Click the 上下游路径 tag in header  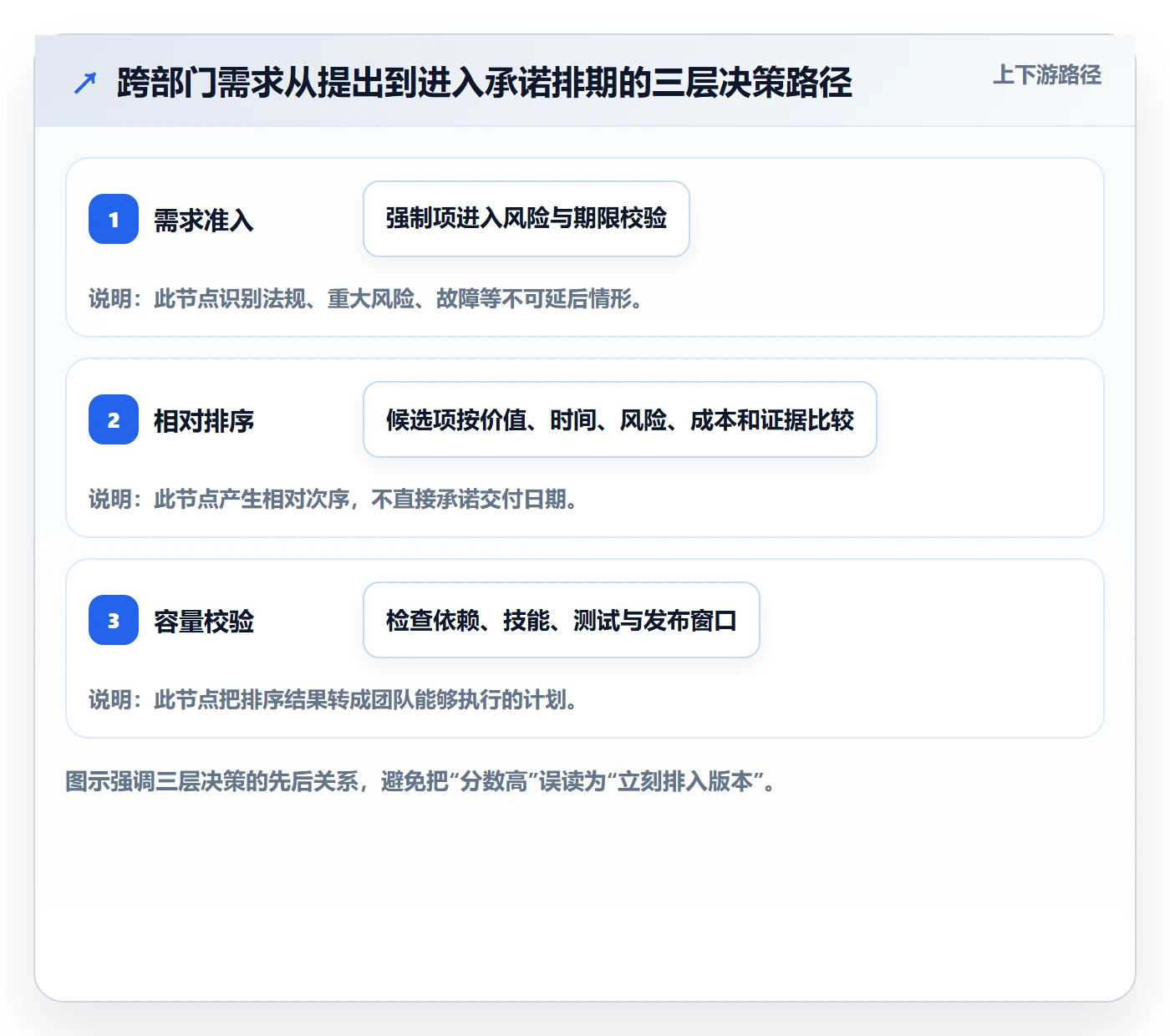[x=1047, y=75]
